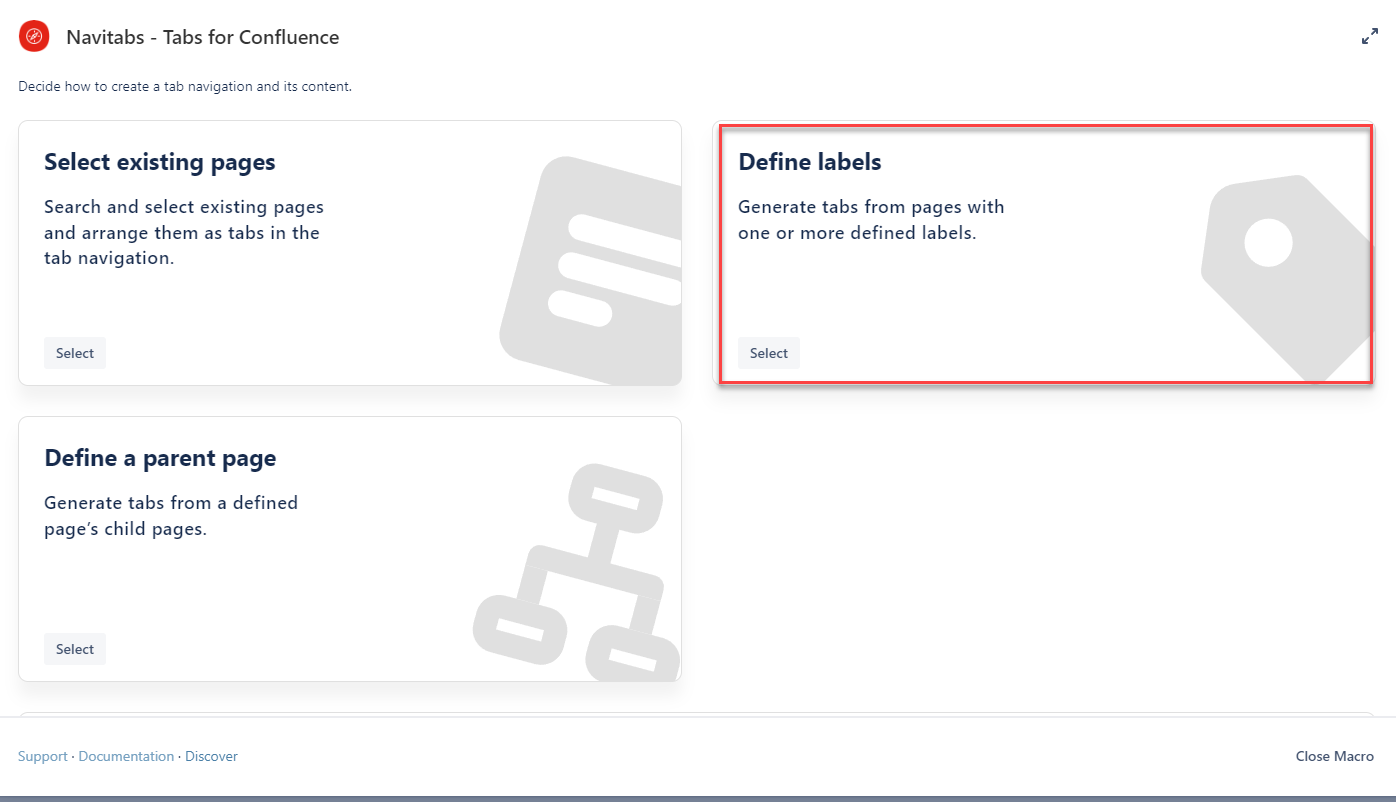Click the 'Select existing pages' heading
This screenshot has height=802, width=1396.
click(x=160, y=162)
